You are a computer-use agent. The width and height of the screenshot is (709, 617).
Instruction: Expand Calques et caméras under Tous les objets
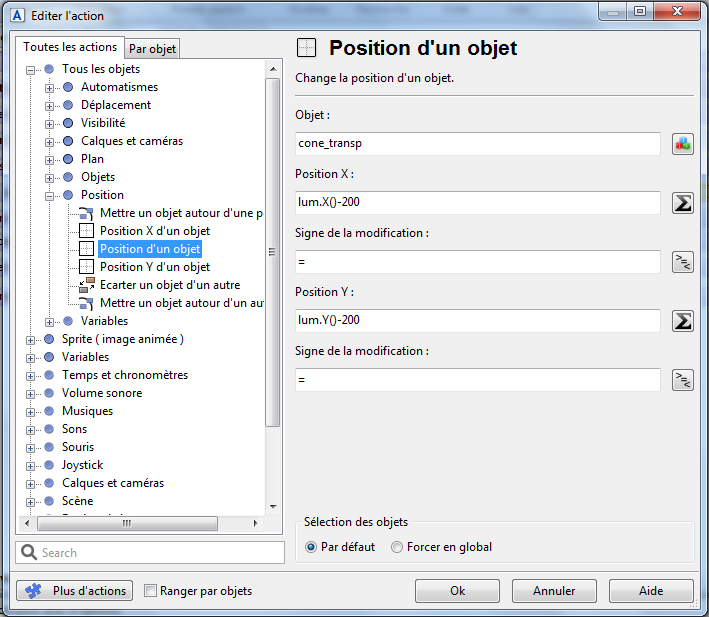point(49,142)
